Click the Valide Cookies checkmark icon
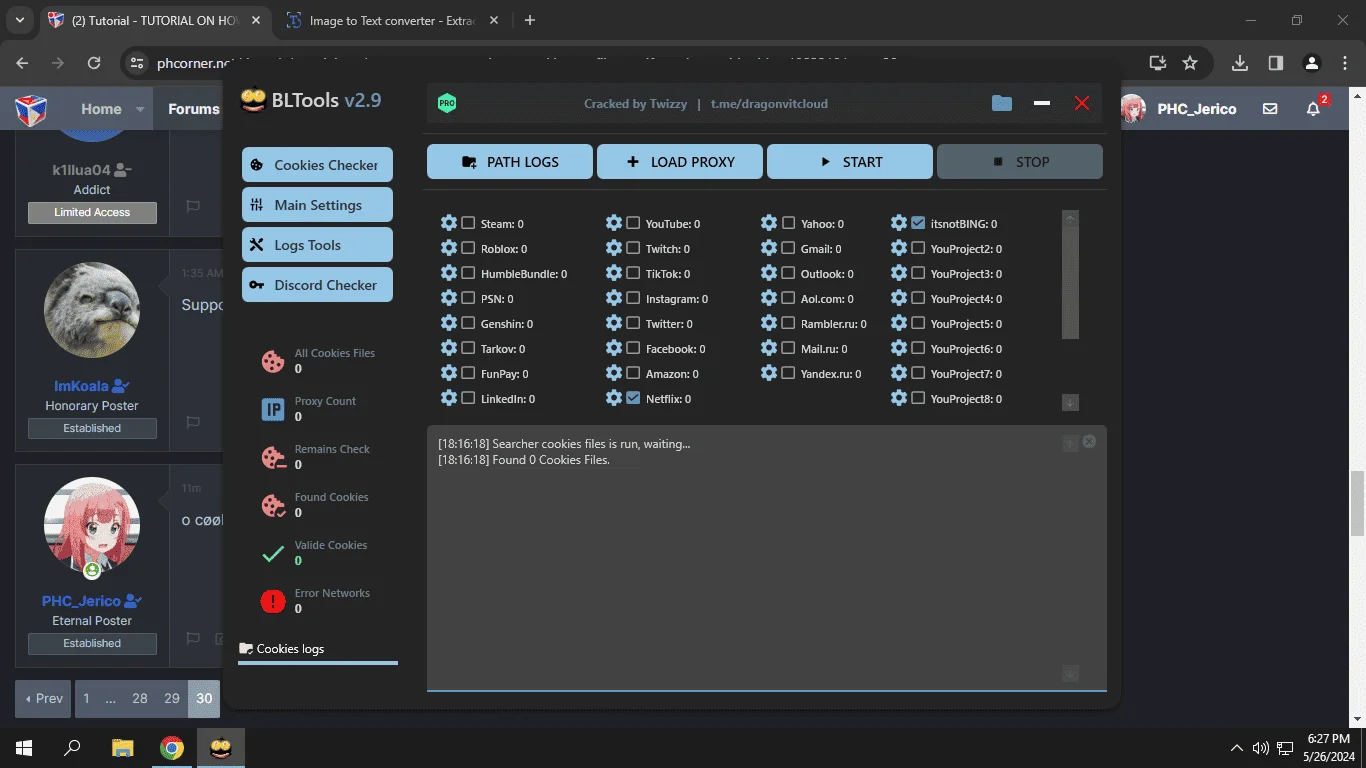Screen dimensions: 1366x768 pyautogui.click(x=273, y=554)
